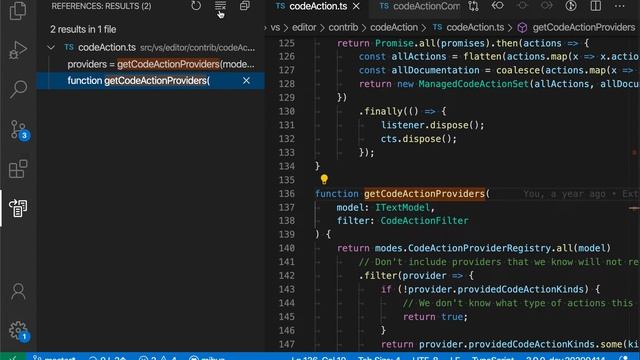The width and height of the screenshot is (640, 360).
Task: Refresh the references results
Action: coord(196,6)
